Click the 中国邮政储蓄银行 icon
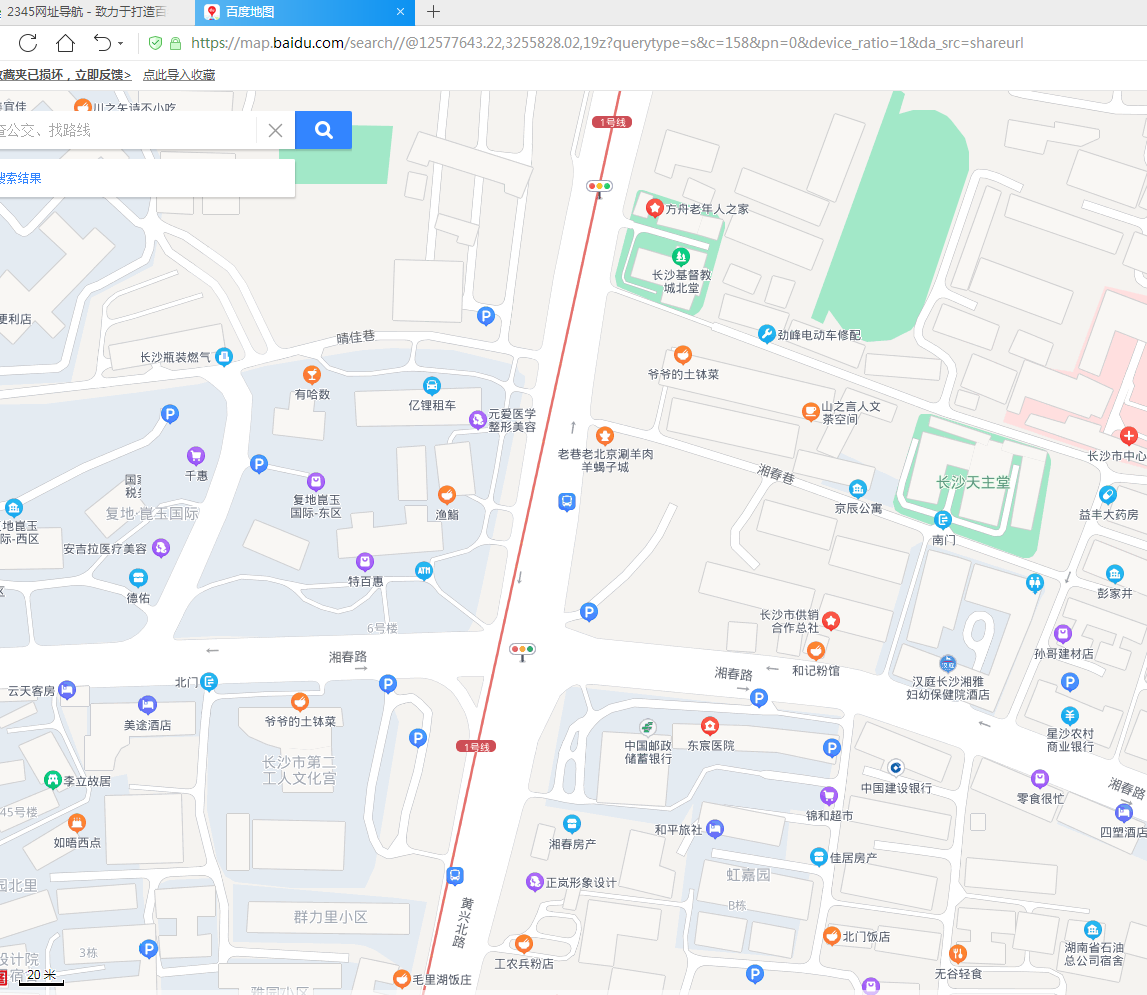 [647, 725]
